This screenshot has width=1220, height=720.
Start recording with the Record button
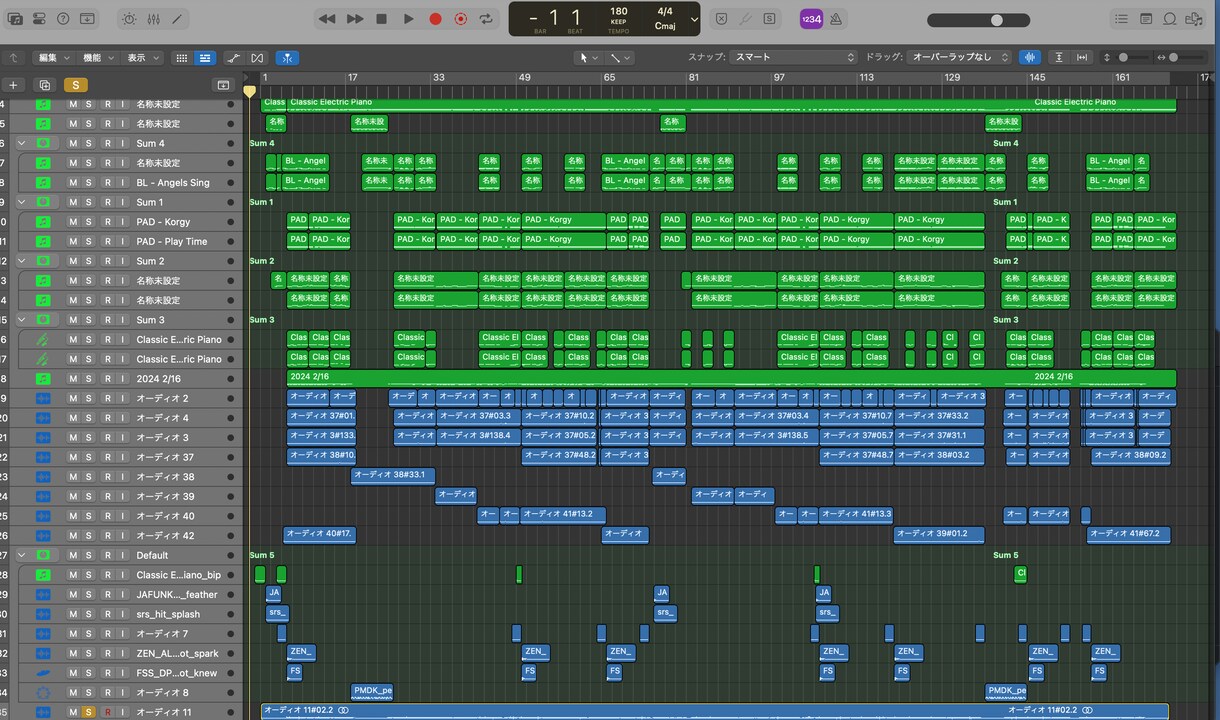pos(435,19)
